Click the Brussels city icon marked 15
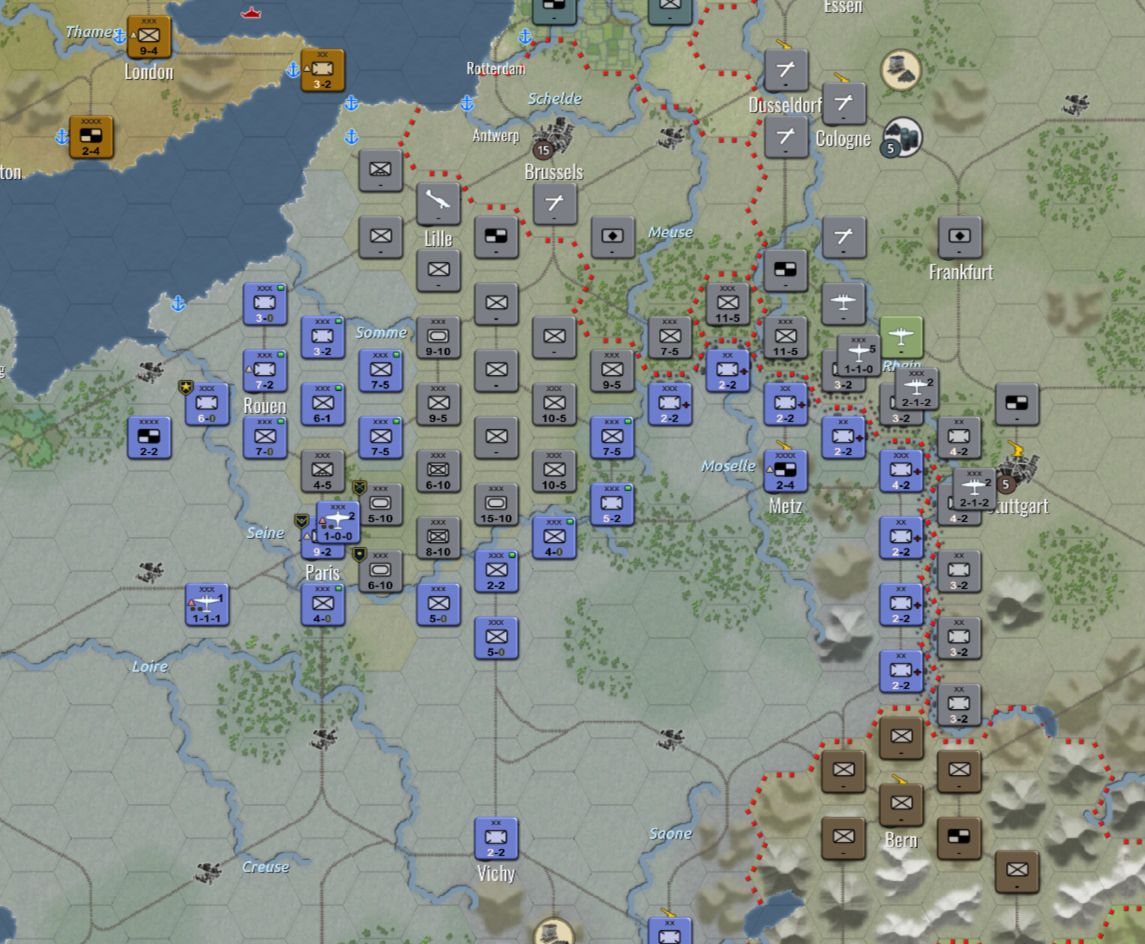Screen dimensions: 1145x944 click(552, 140)
